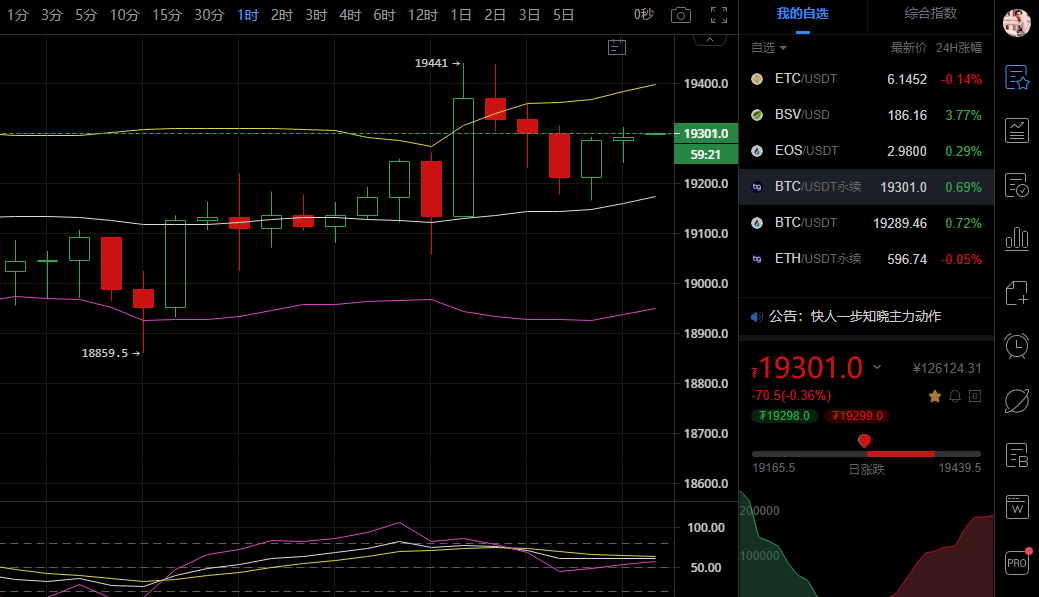
Task: Toggle the price alert bell icon
Action: click(955, 396)
